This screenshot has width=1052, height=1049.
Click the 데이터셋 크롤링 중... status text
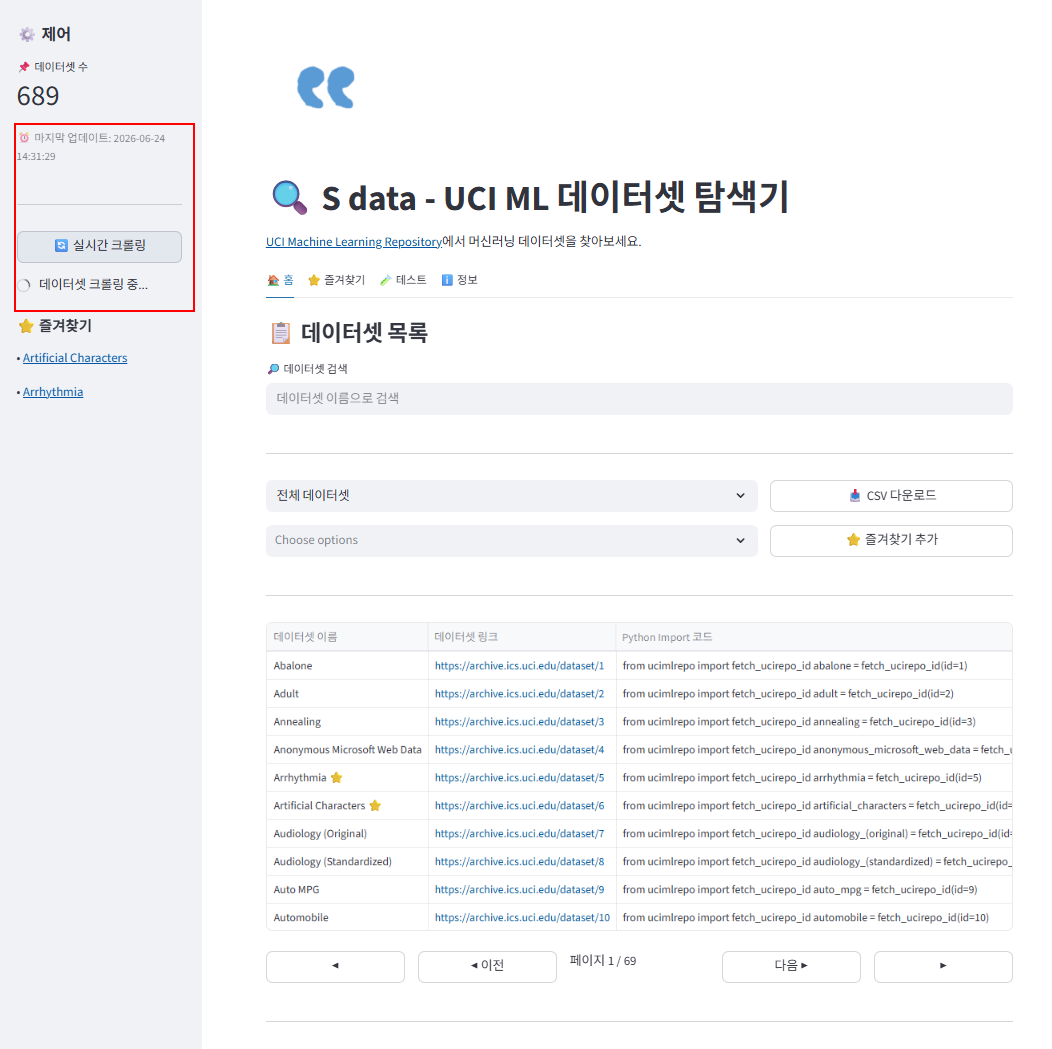(x=93, y=284)
